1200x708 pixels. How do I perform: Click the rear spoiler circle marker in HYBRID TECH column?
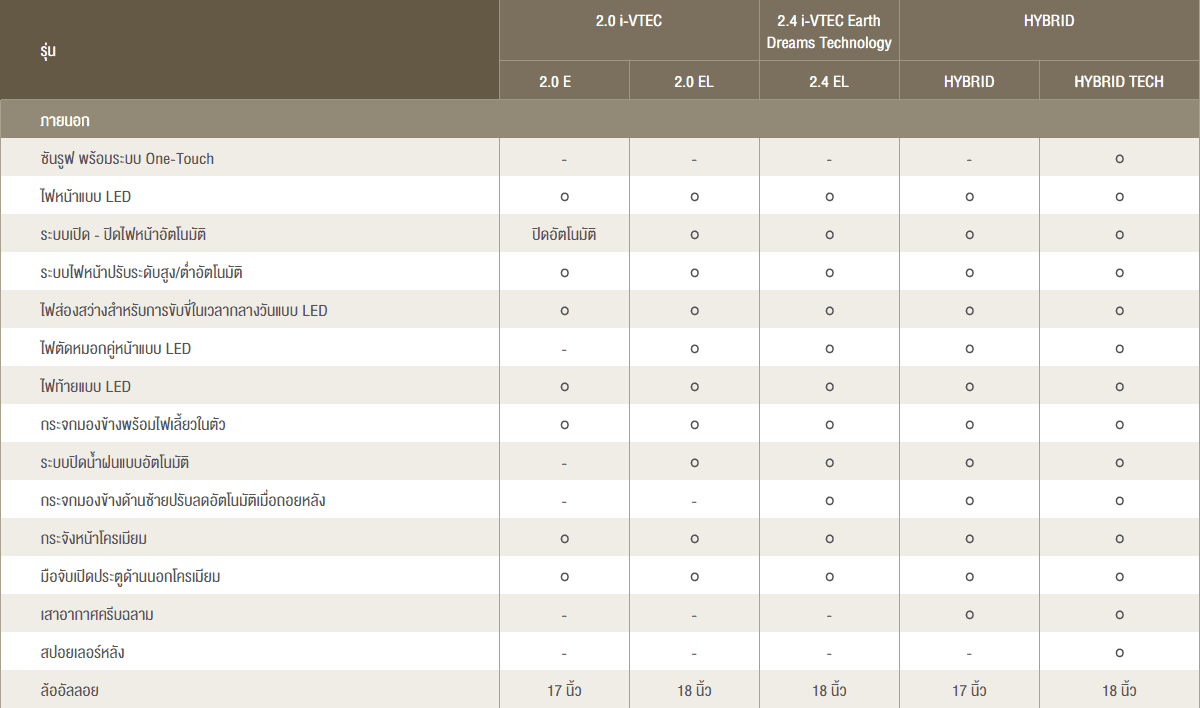point(1119,653)
